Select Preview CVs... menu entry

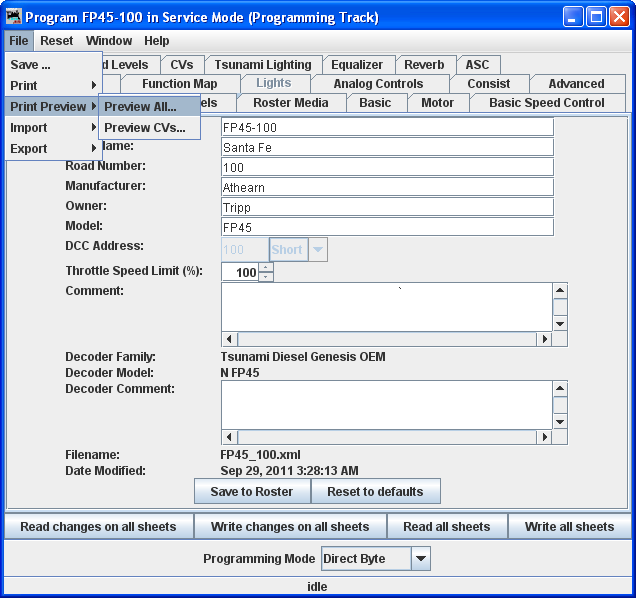point(145,128)
